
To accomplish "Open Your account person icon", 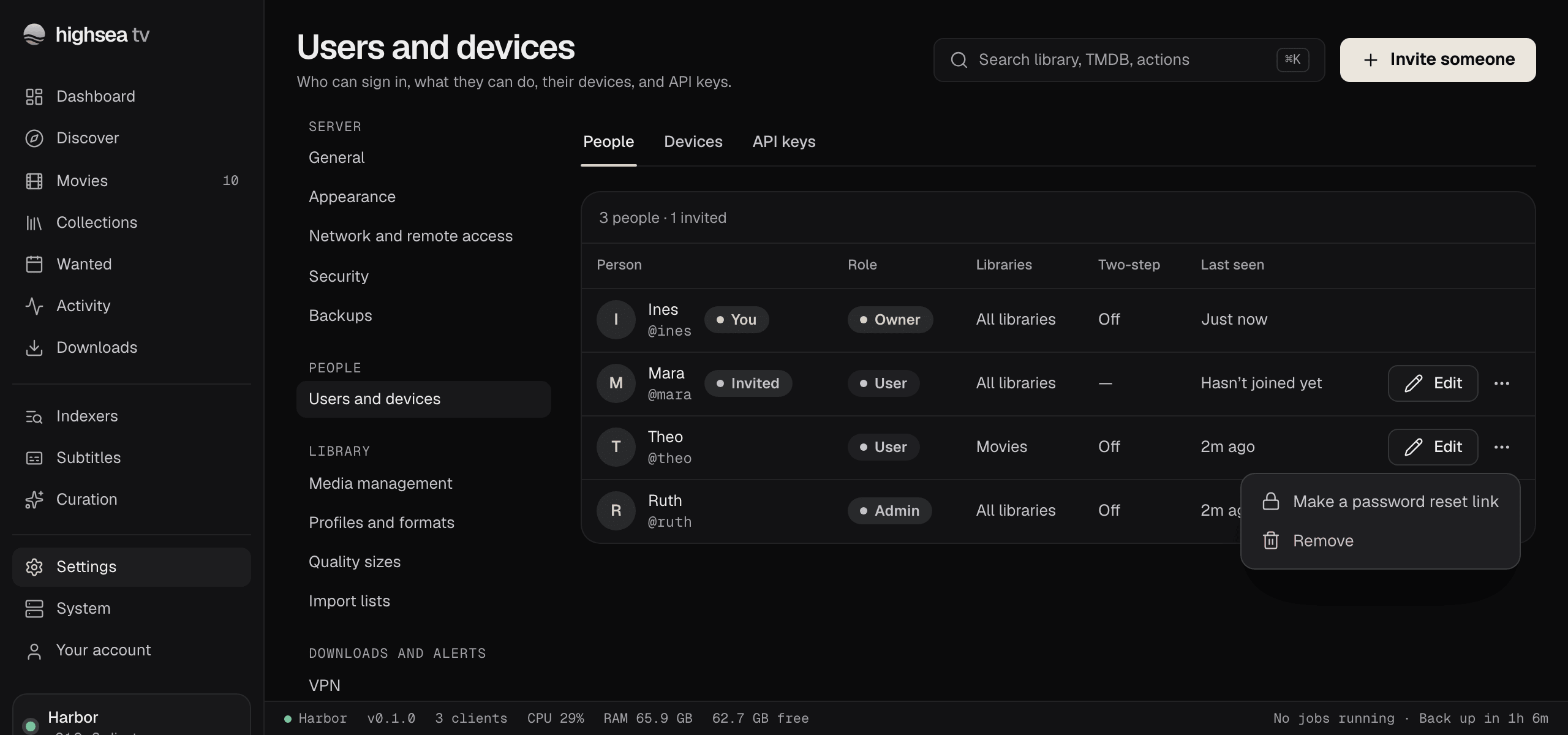I will (x=34, y=651).
